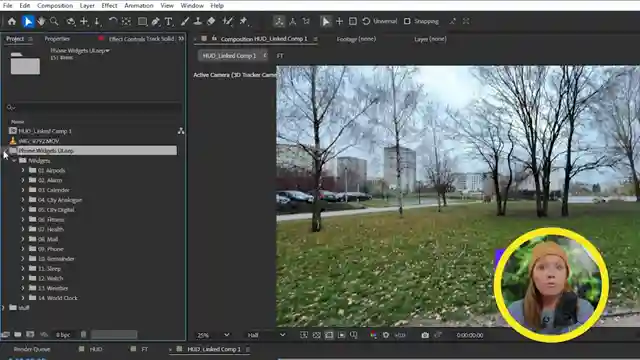Screen dimensions: 640x360
Task: Select the Pen tool
Action: coord(156,21)
